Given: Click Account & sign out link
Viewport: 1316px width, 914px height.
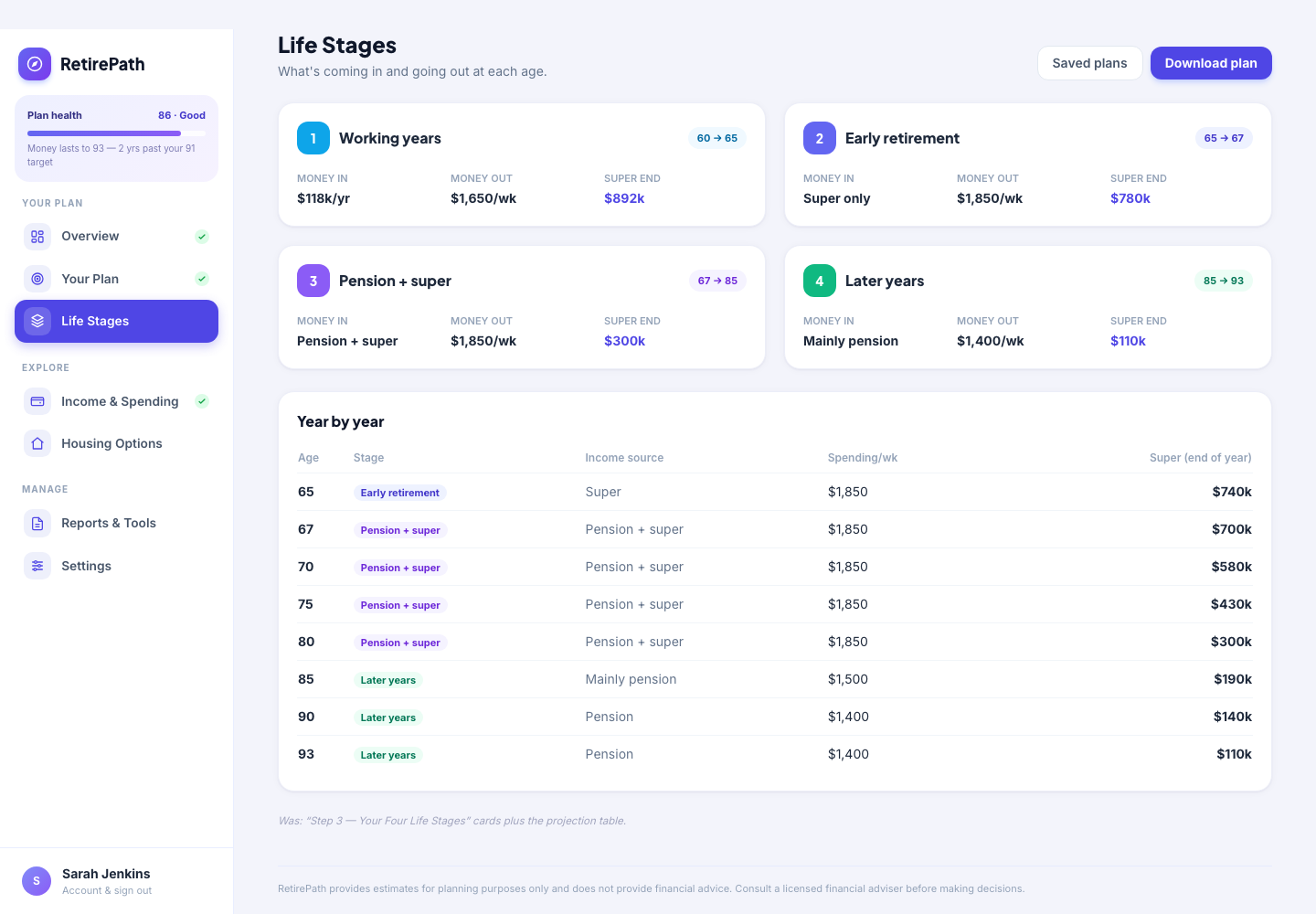Looking at the screenshot, I should (x=107, y=890).
